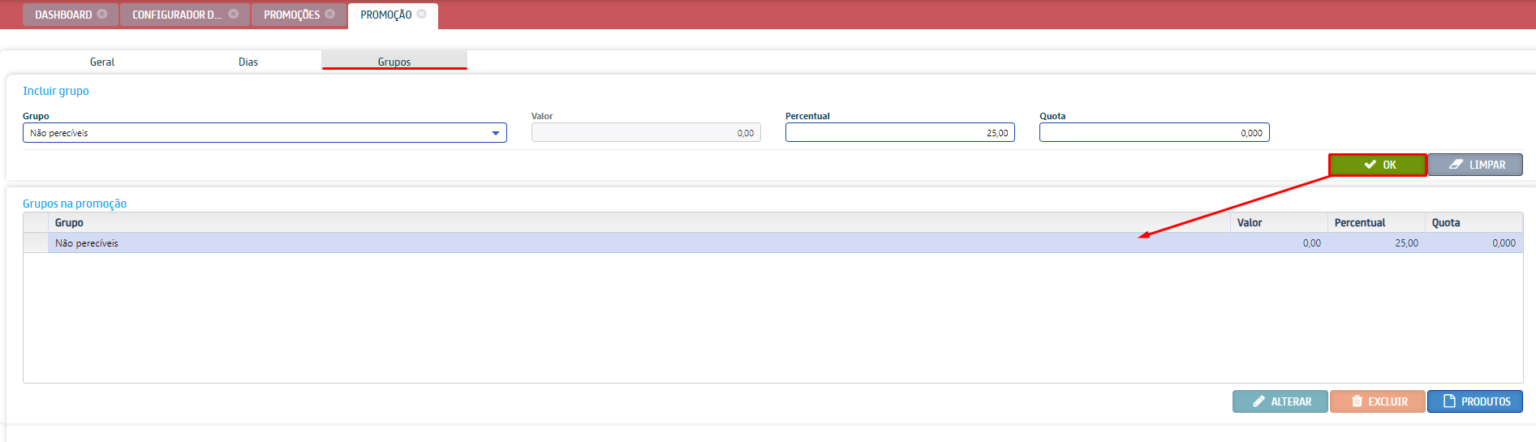Click the Limpar eraser button

[1475, 164]
